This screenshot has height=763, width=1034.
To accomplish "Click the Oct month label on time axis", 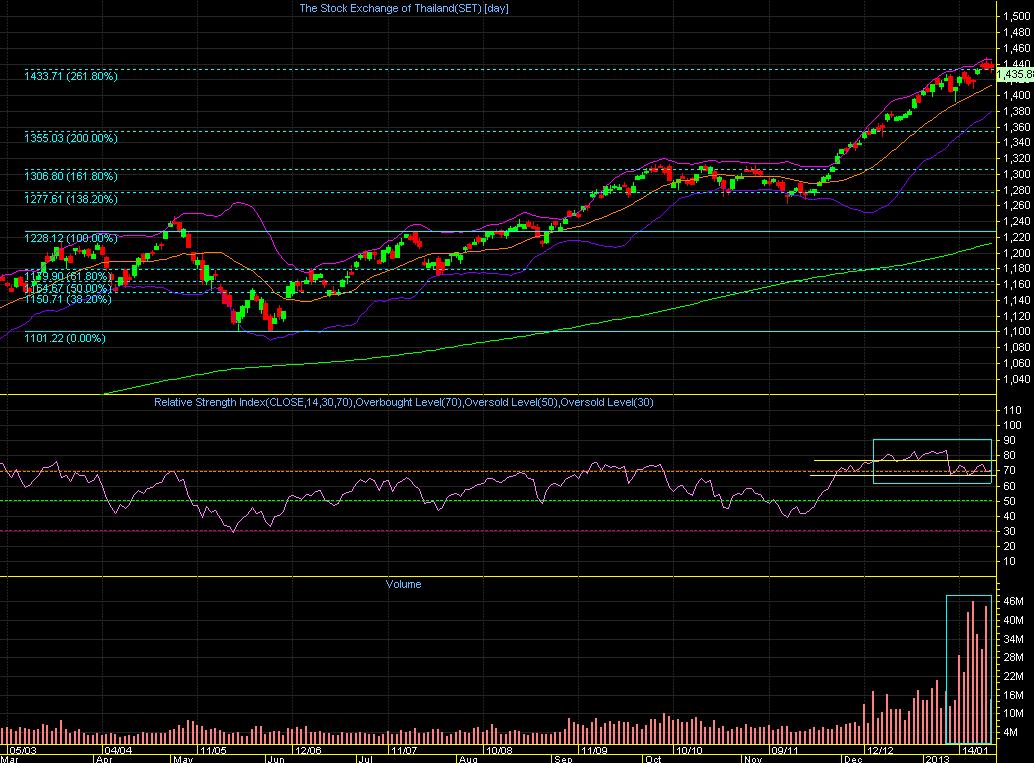I will [654, 759].
